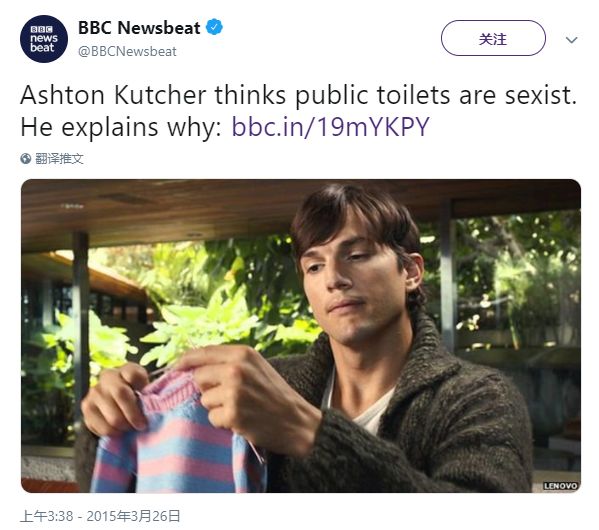Click the tweet text about Ashton Kutcher

tap(299, 110)
